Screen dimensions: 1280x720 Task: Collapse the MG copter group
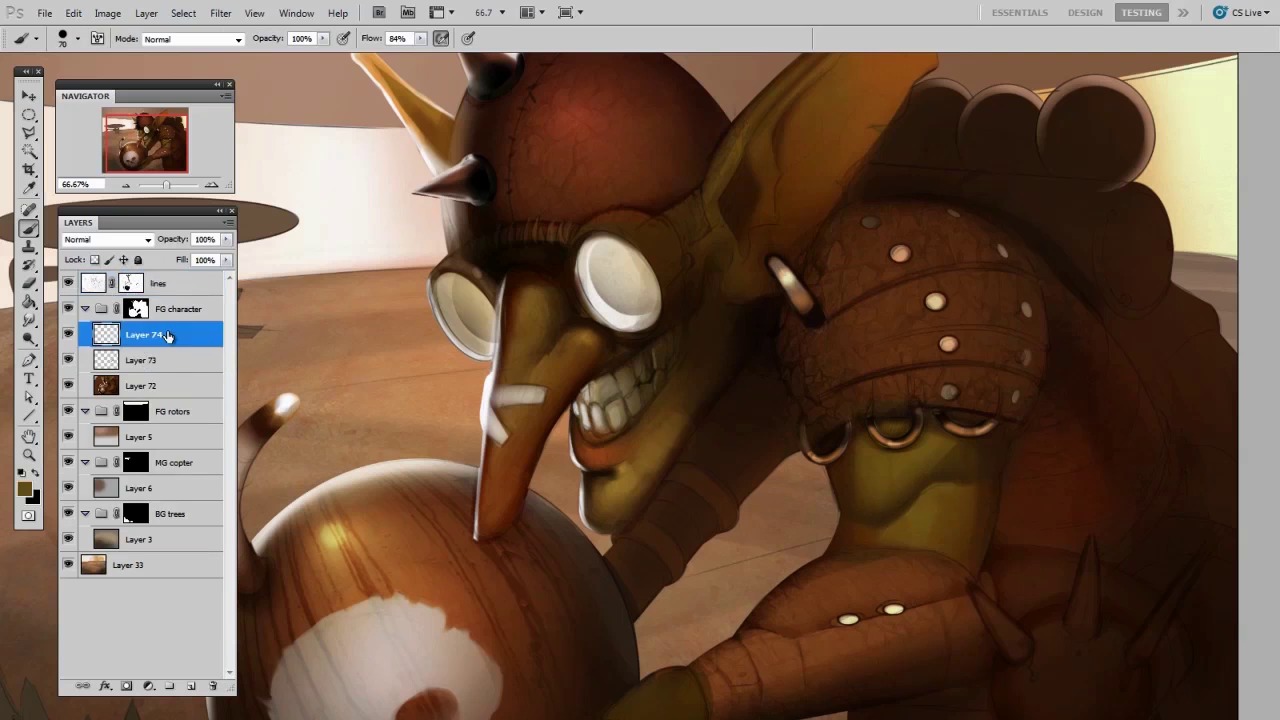coord(85,462)
